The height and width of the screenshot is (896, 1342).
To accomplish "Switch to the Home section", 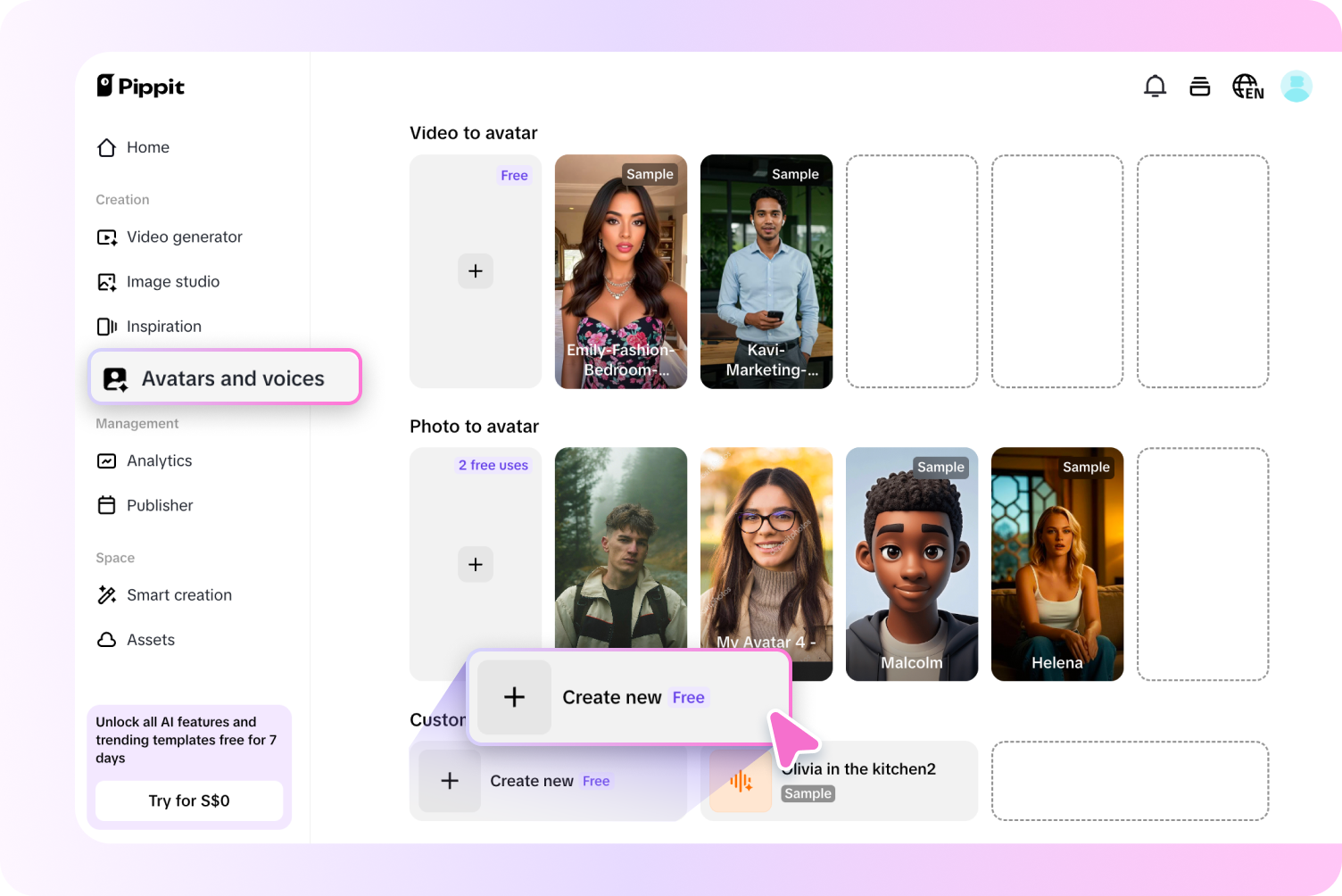I will coord(147,147).
